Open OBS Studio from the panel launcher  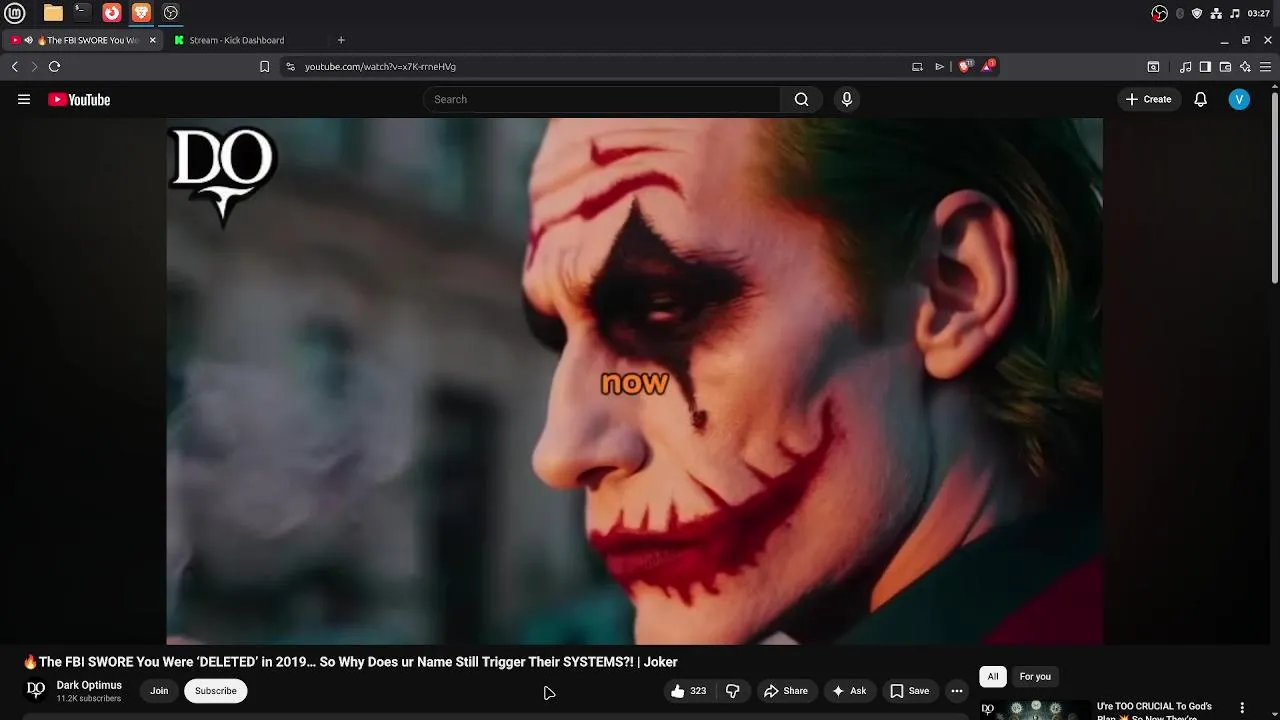click(x=171, y=13)
